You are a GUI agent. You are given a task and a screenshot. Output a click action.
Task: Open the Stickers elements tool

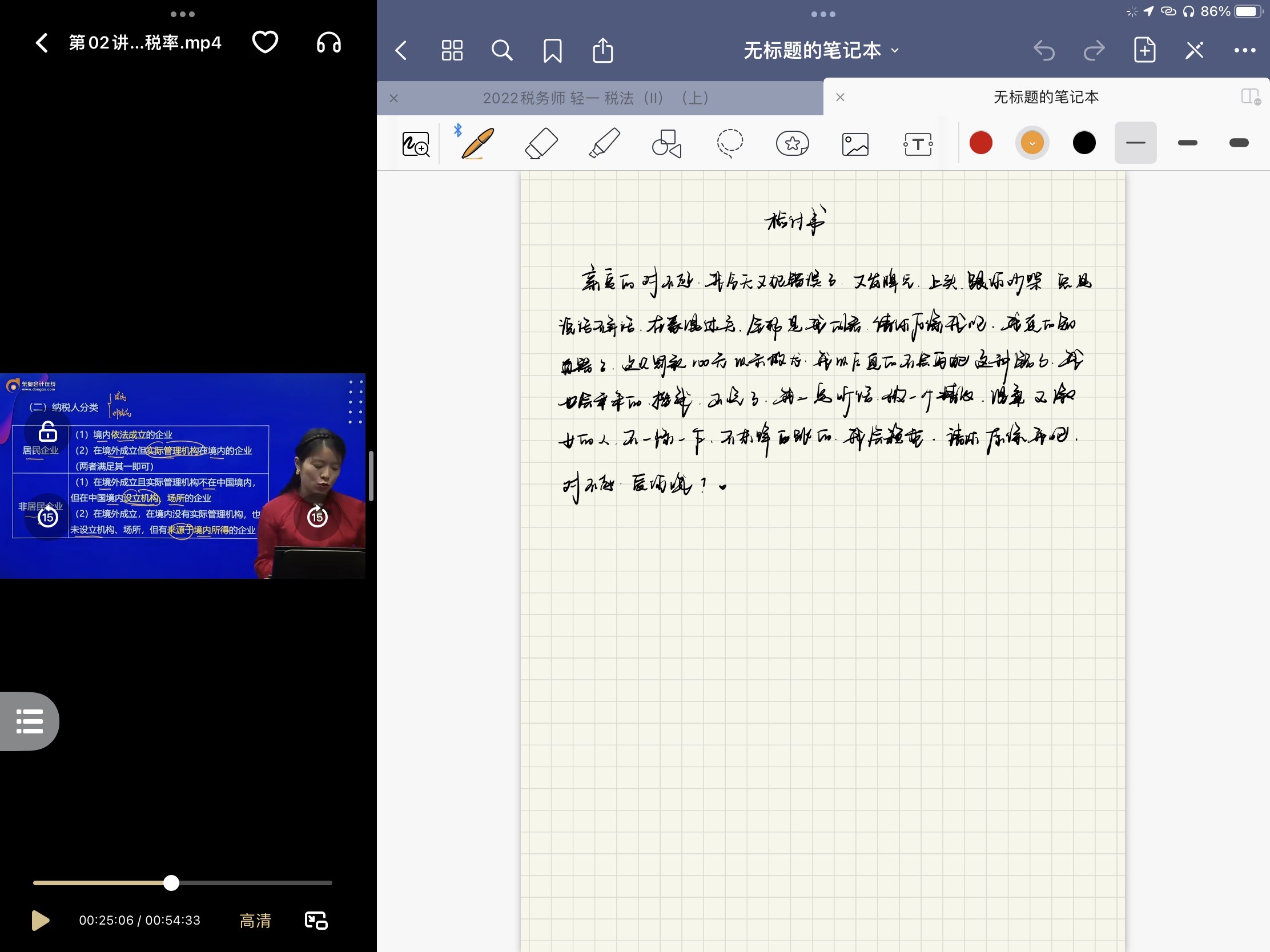coord(792,143)
